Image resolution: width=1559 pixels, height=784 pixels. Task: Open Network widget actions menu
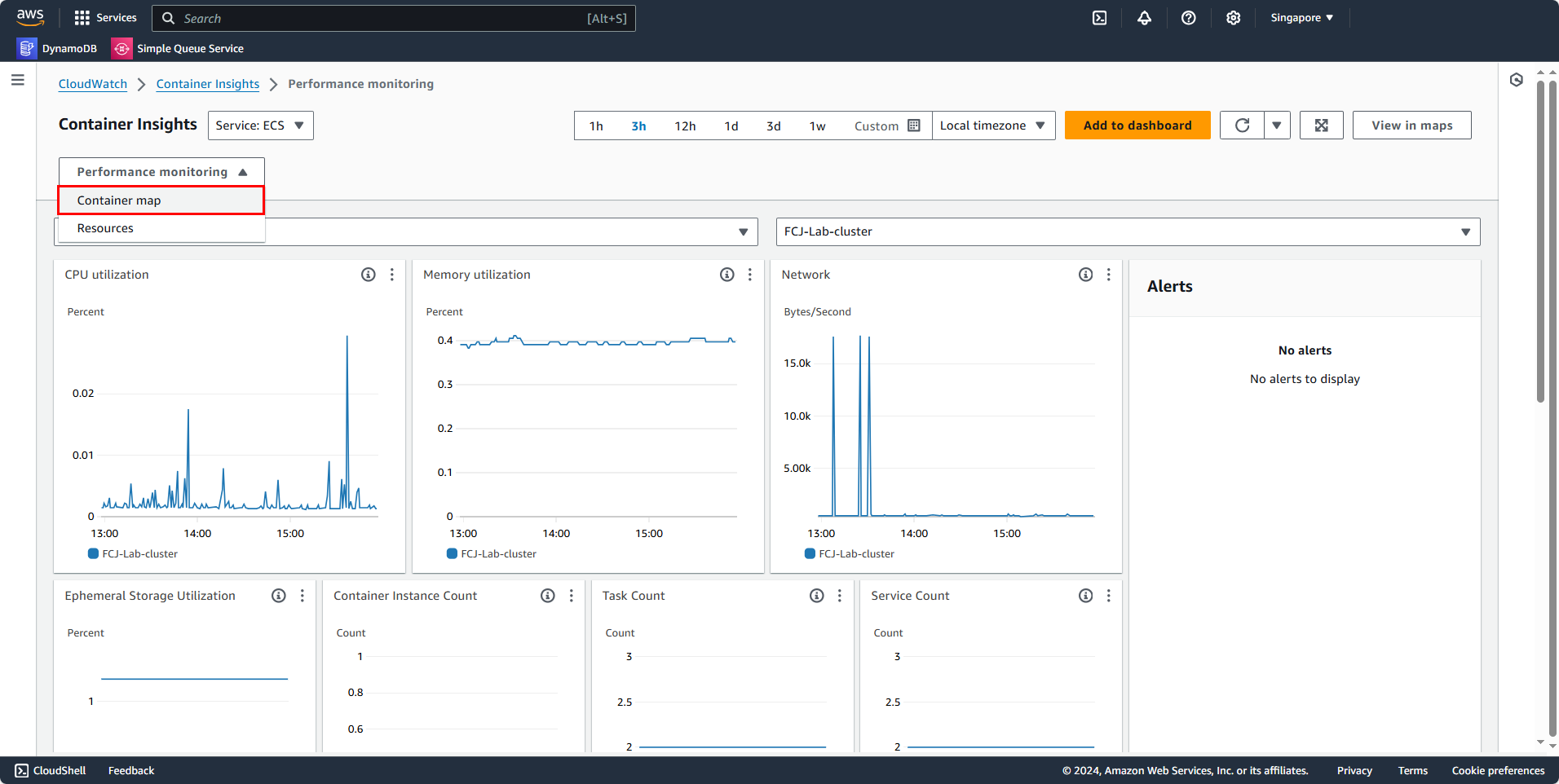(x=1109, y=275)
